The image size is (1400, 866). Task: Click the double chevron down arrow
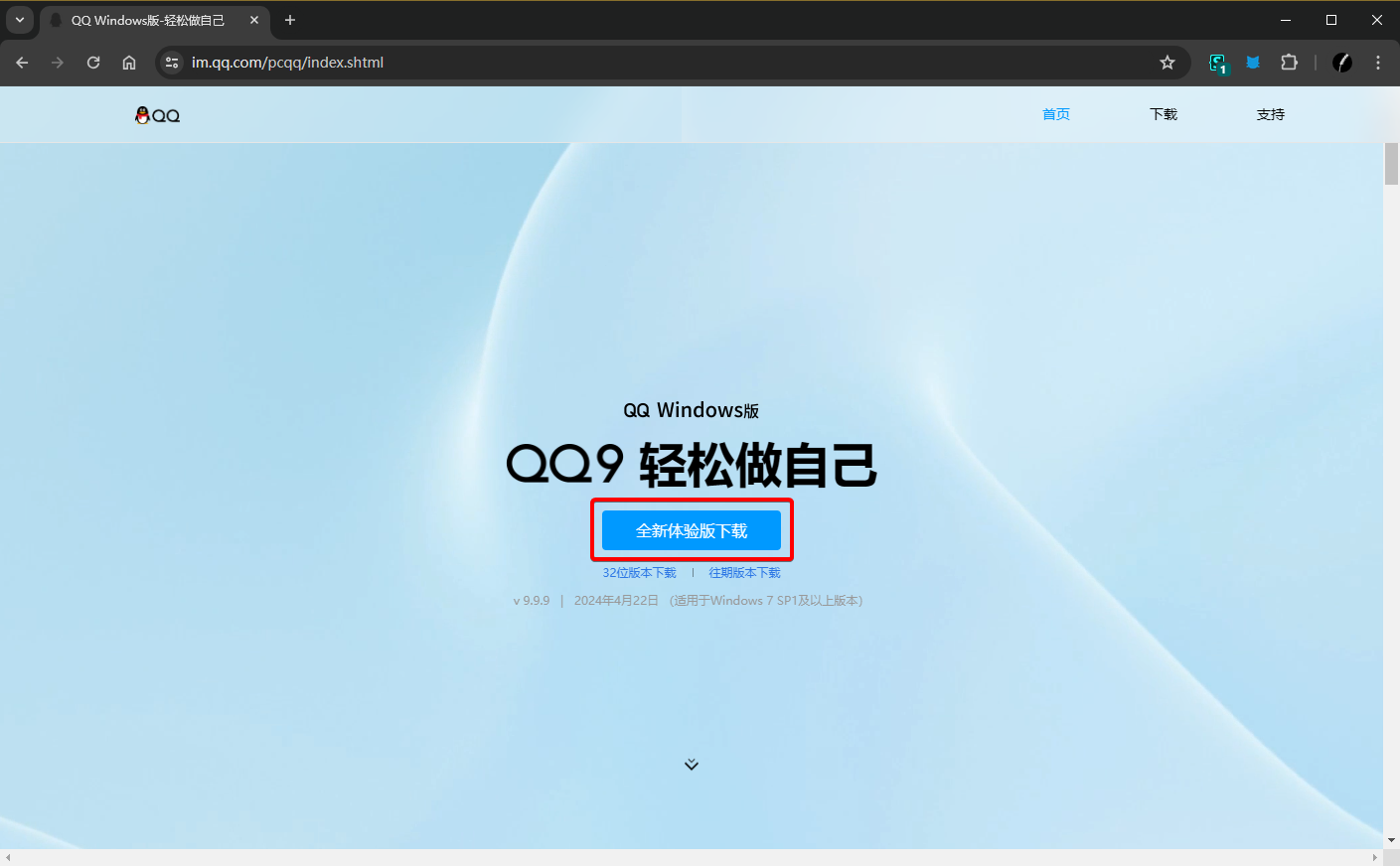[x=692, y=765]
